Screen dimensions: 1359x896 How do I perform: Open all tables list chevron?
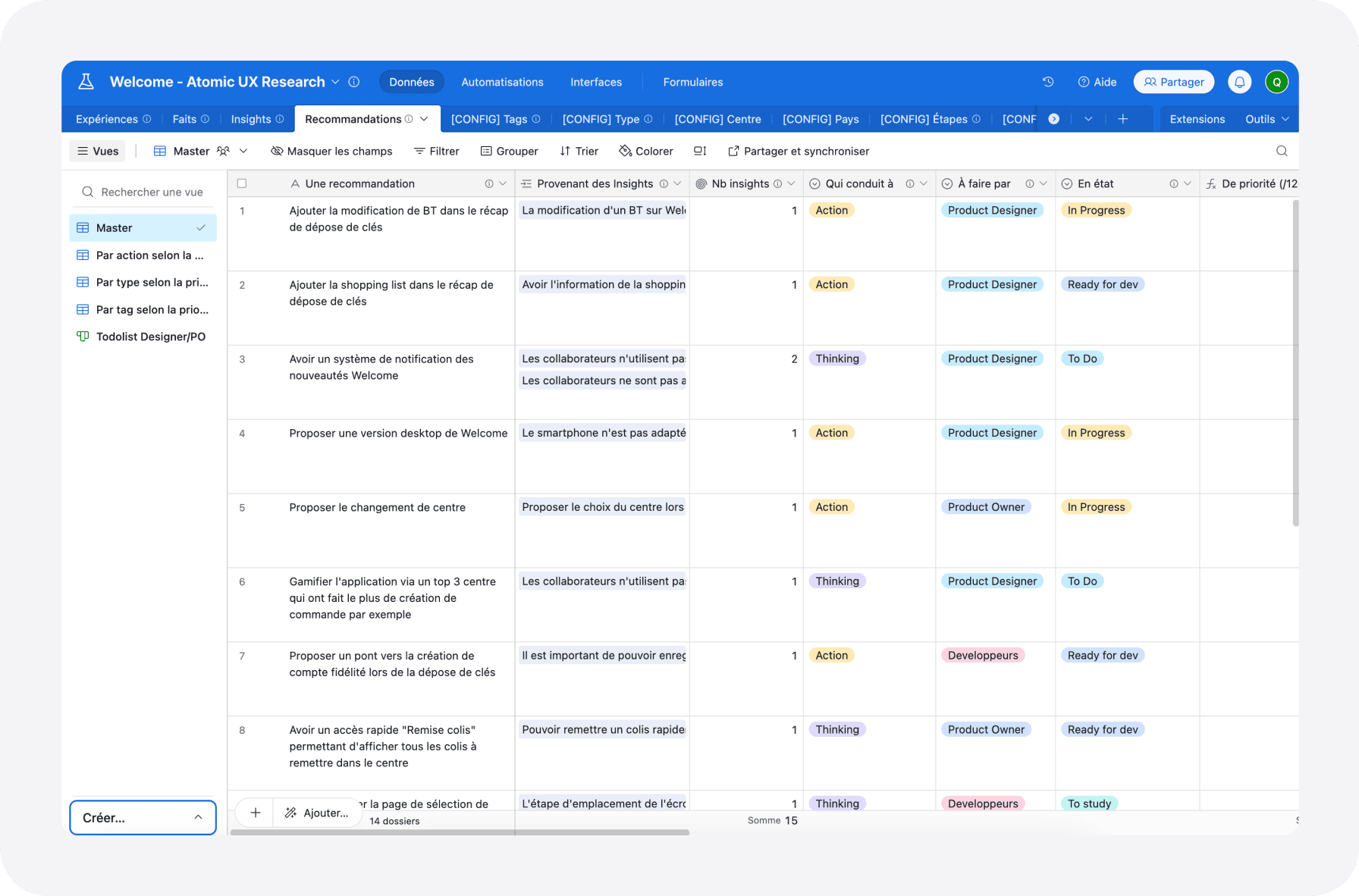[x=1088, y=119]
